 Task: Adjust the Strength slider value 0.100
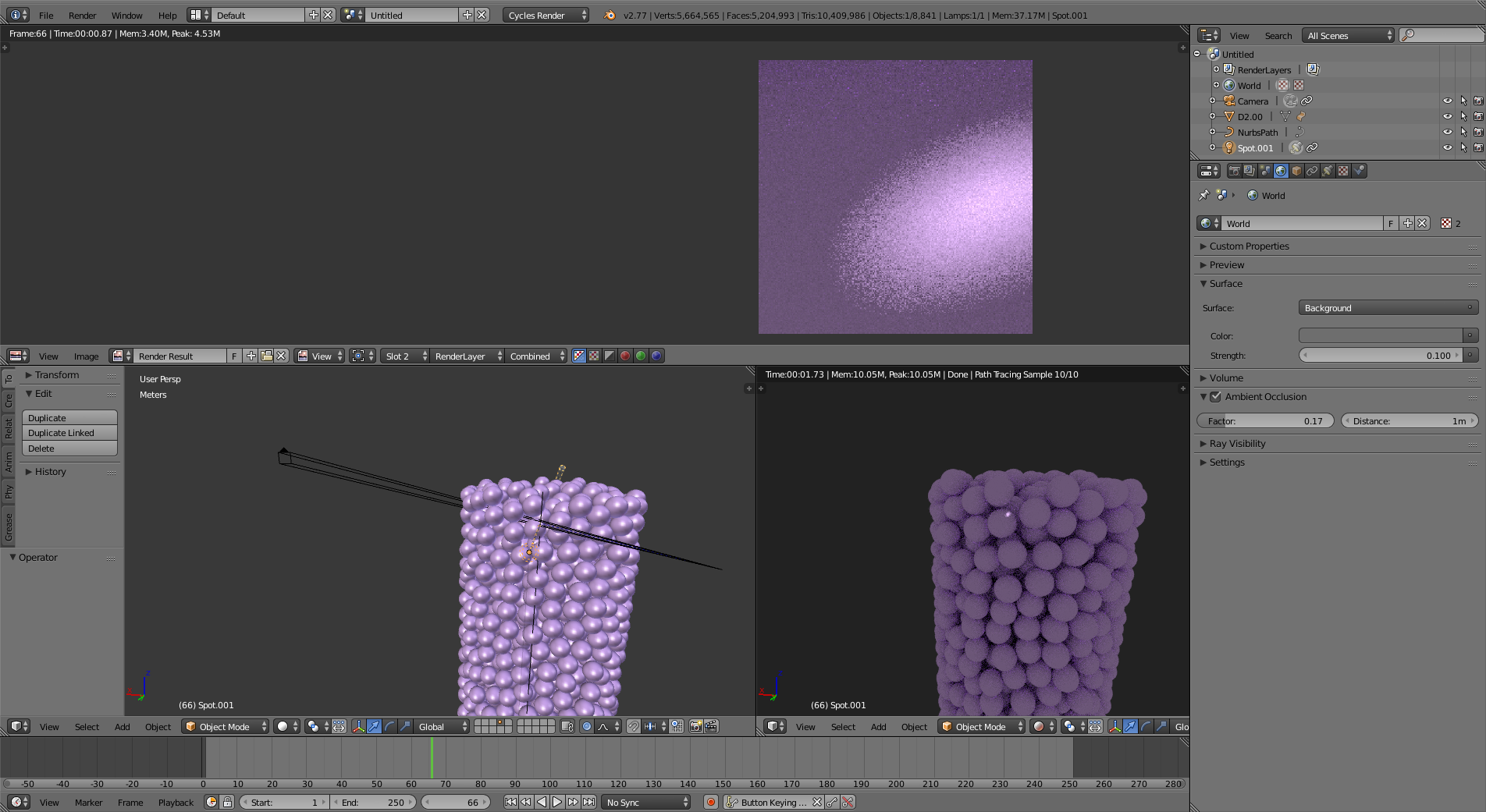pos(1380,355)
